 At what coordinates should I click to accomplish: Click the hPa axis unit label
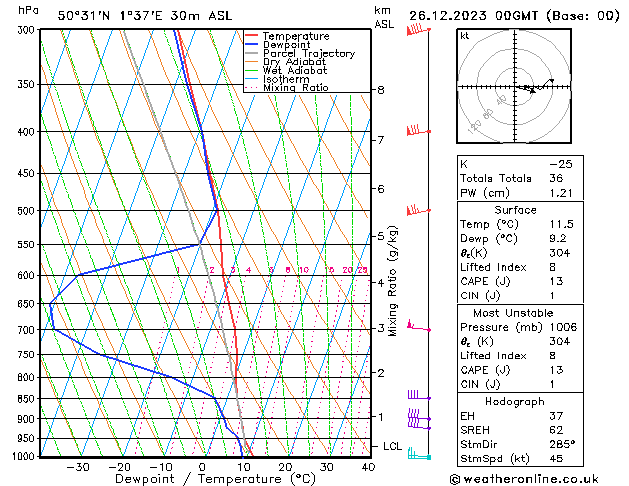pos(28,10)
